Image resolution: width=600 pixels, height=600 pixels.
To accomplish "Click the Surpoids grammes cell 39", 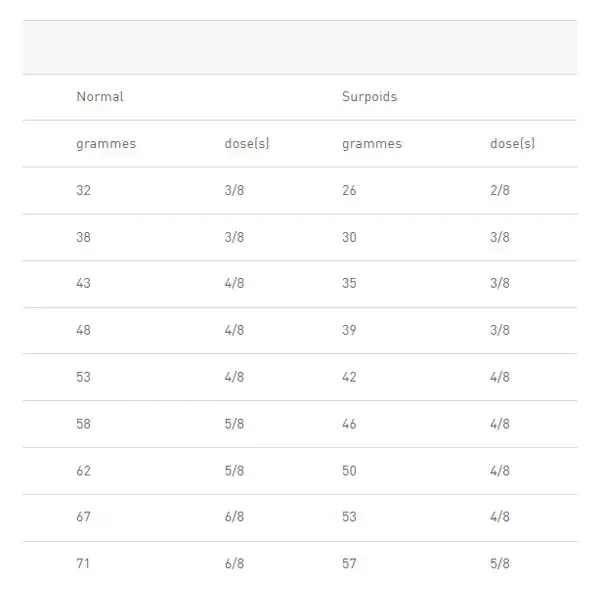I will (x=349, y=330).
